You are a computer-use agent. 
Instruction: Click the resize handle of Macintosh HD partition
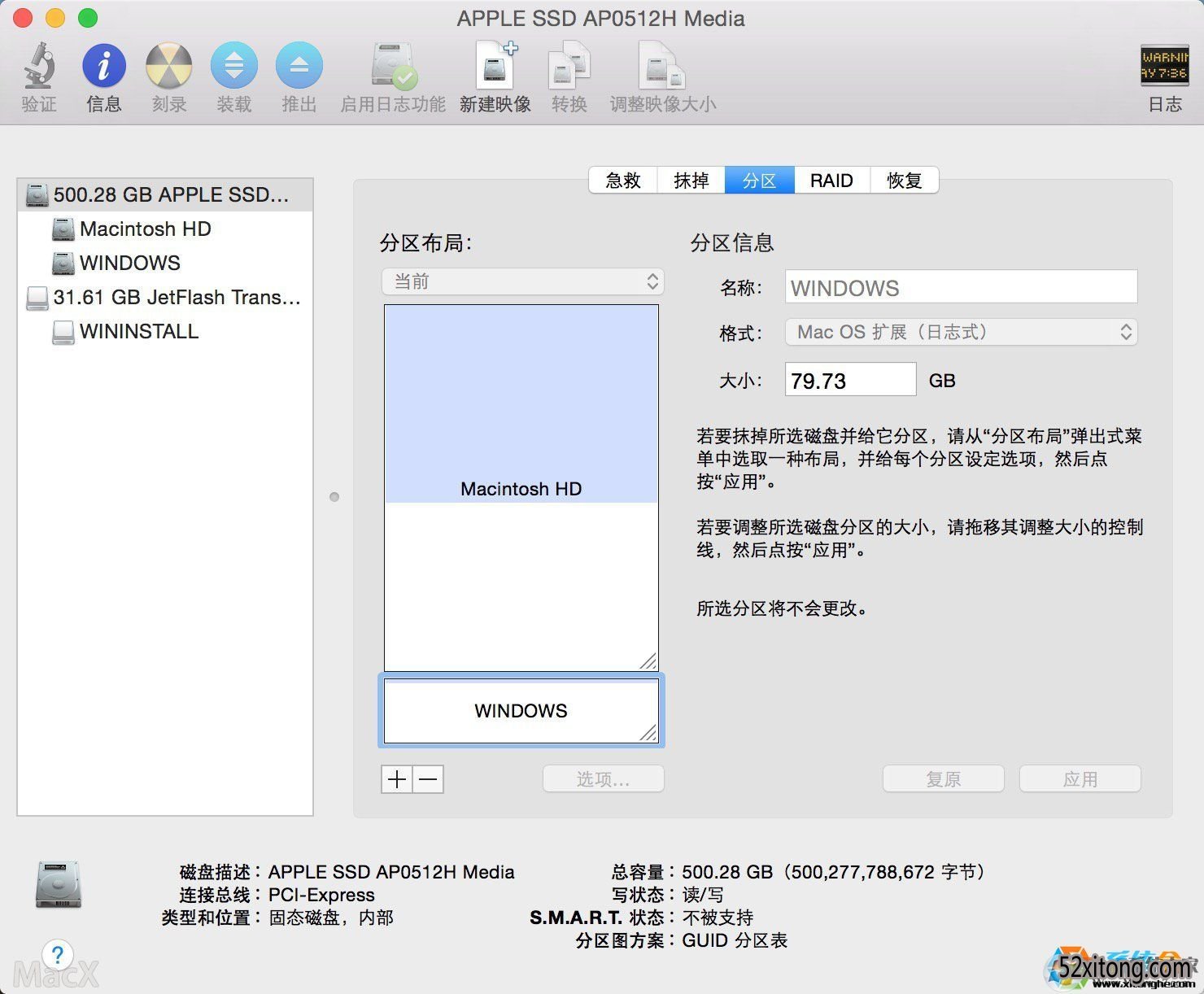coord(648,660)
